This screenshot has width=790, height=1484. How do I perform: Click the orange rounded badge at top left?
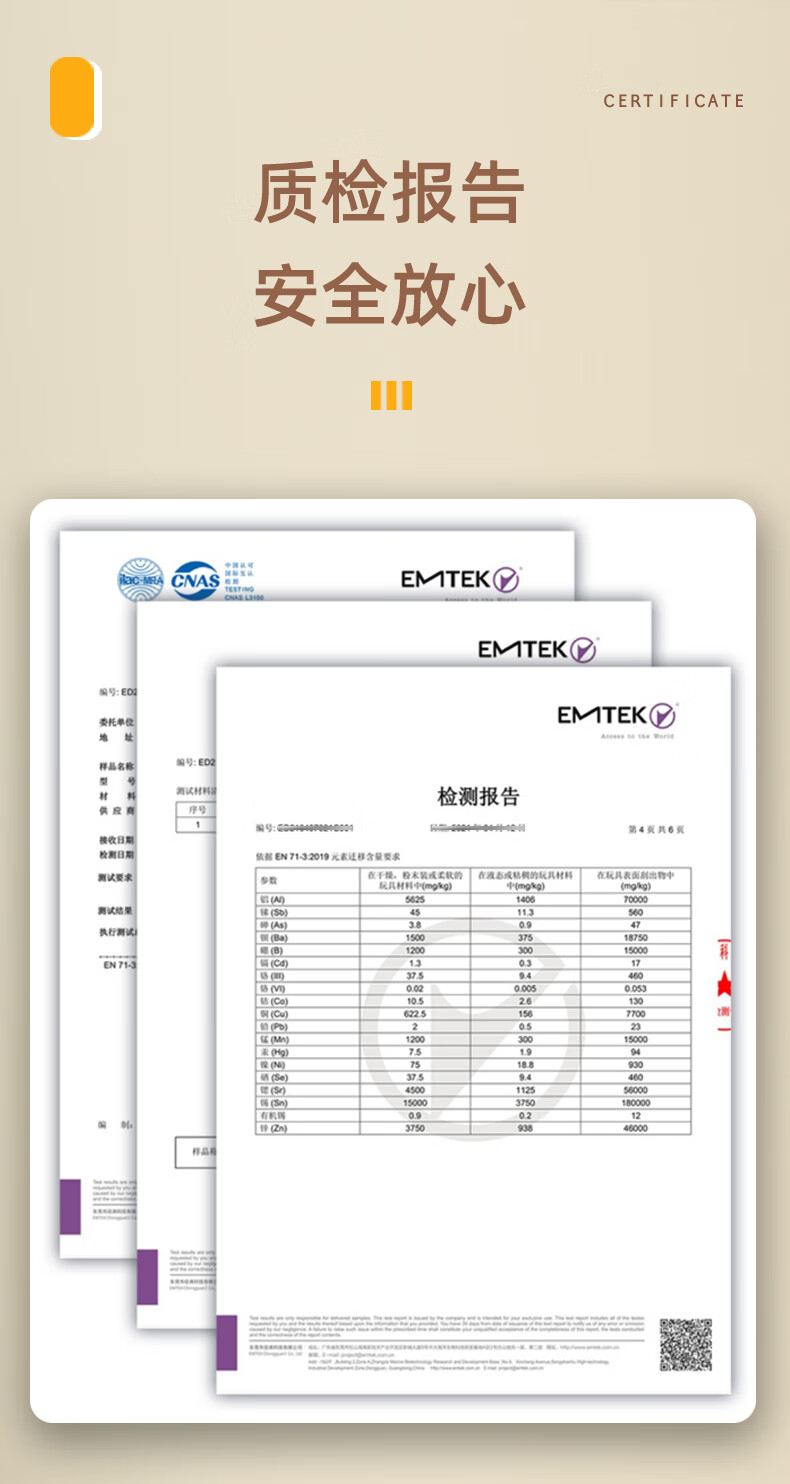(74, 97)
